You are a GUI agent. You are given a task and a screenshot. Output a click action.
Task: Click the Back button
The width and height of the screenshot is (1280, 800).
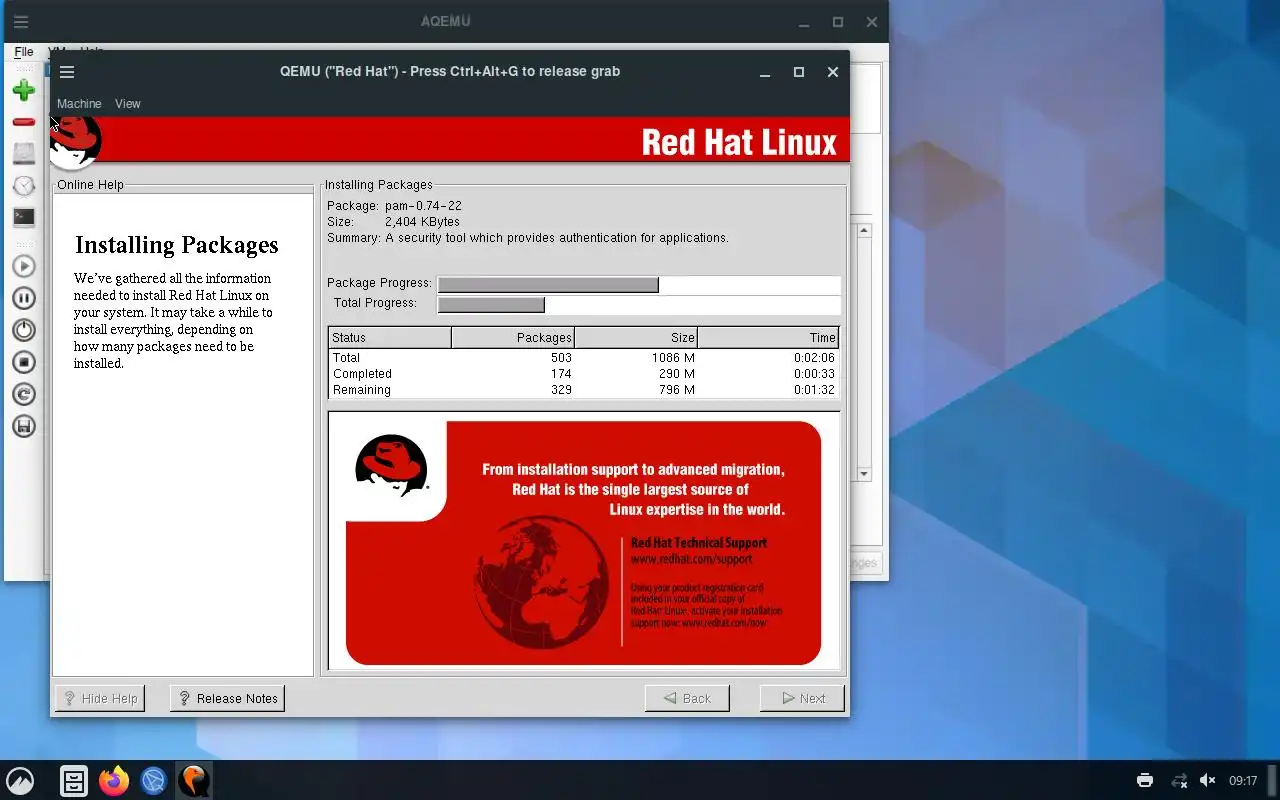pos(687,698)
